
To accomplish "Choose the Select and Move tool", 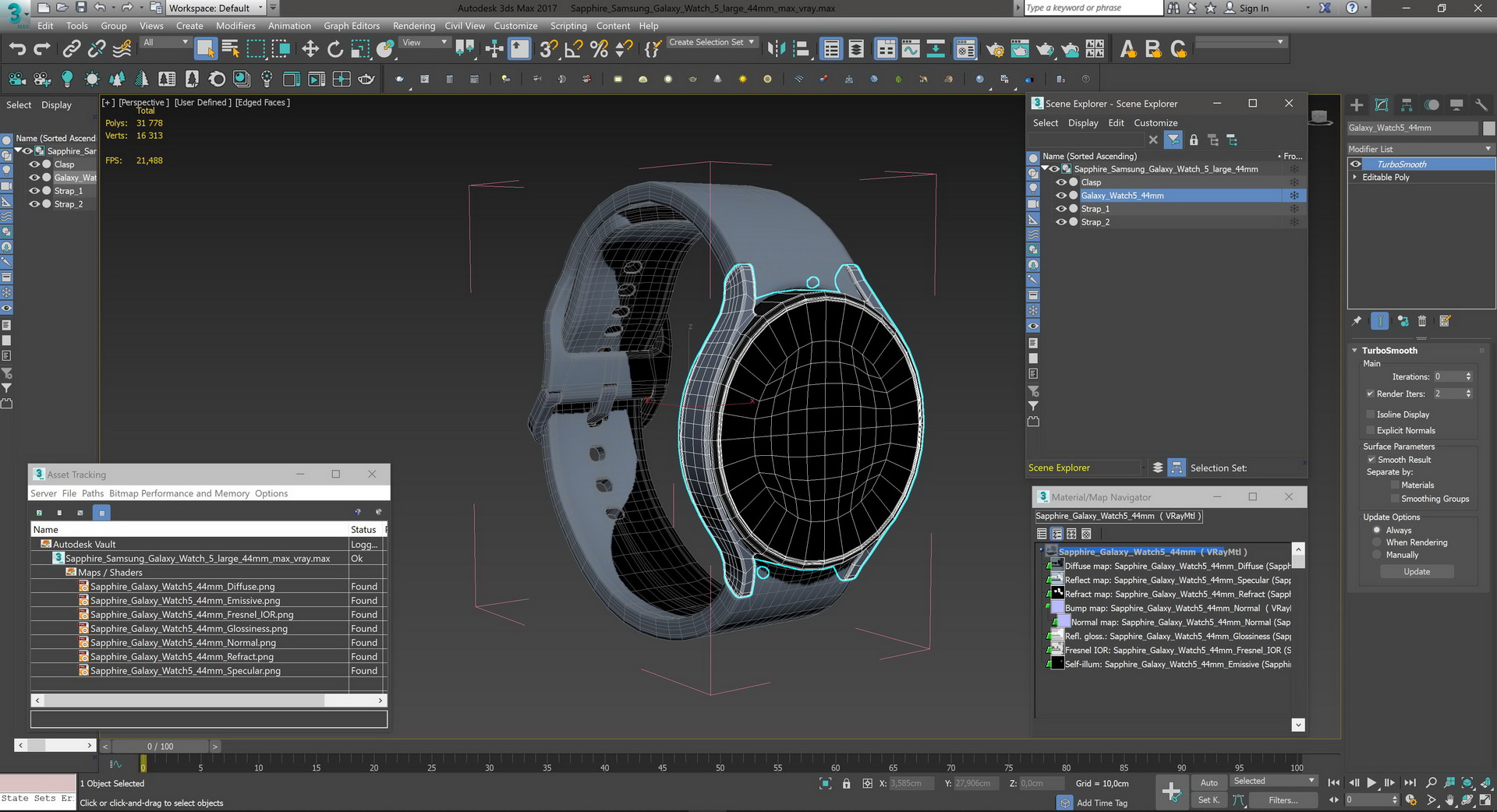I will (x=310, y=49).
